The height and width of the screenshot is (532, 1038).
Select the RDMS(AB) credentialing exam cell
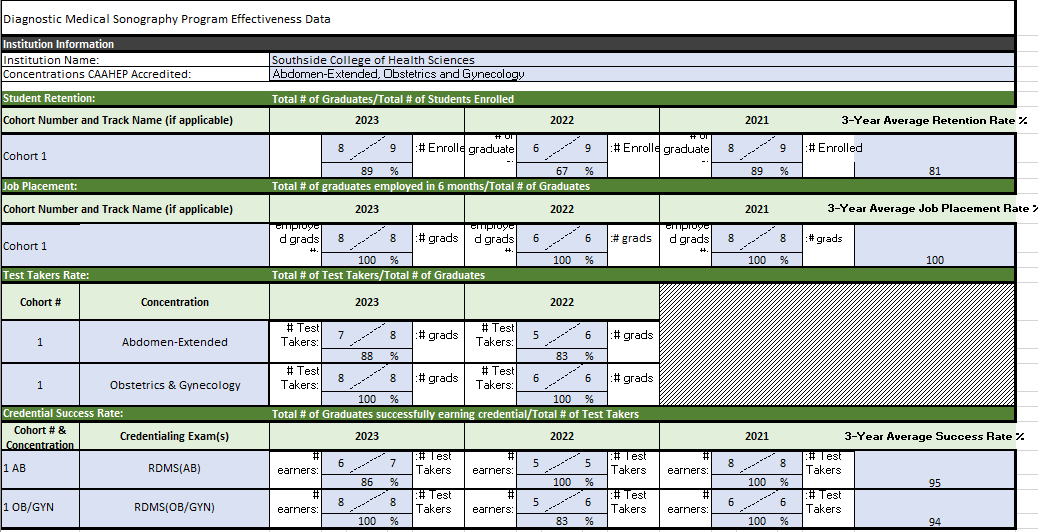coord(174,466)
